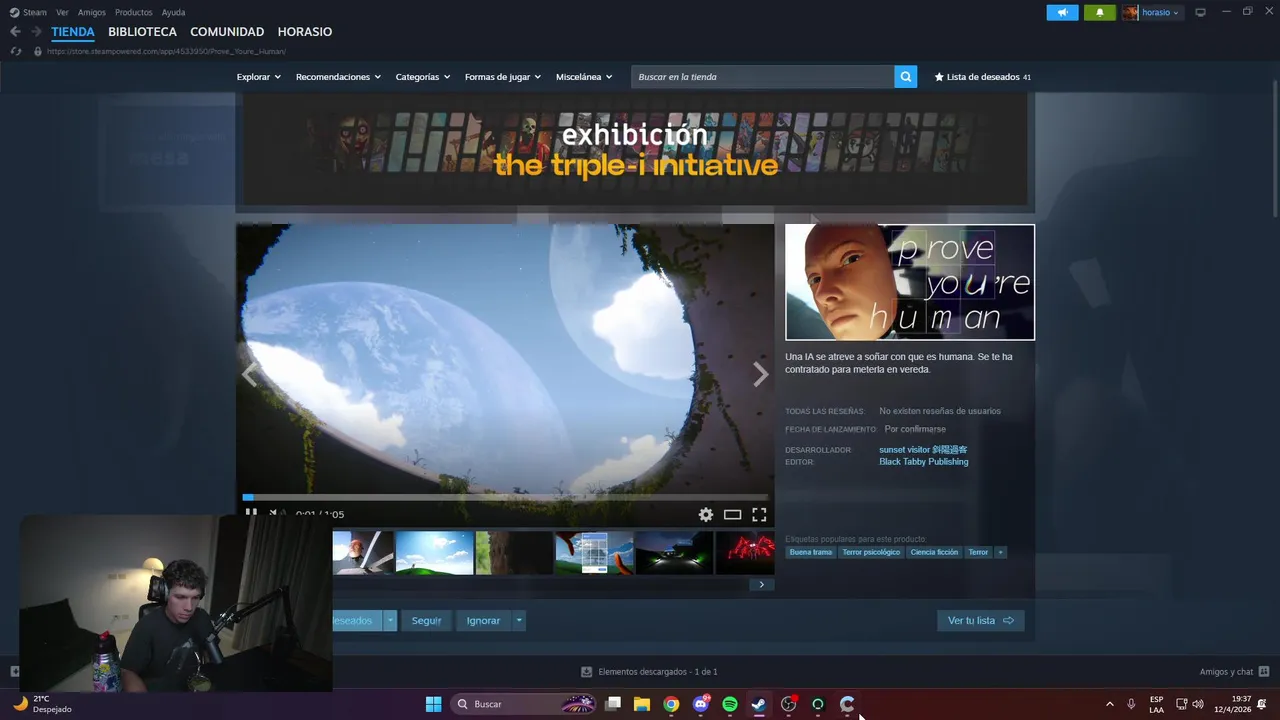This screenshot has width=1280, height=720.
Task: Select the blue sky green hill thumbnail
Action: click(435, 553)
